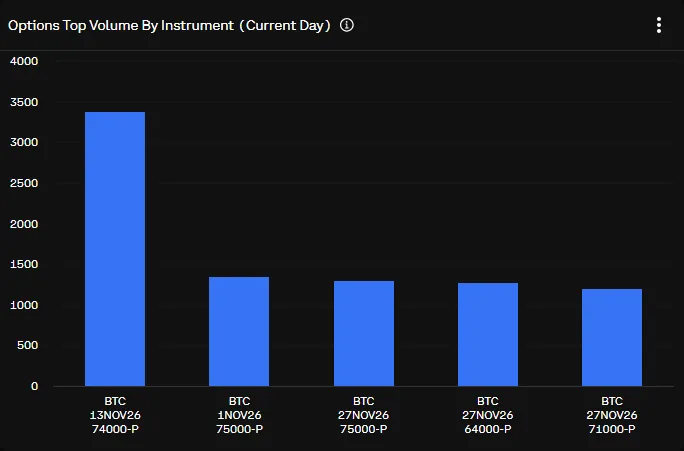The height and width of the screenshot is (451, 684).
Task: Click the 1NOV26 75000-P axis label
Action: click(239, 415)
